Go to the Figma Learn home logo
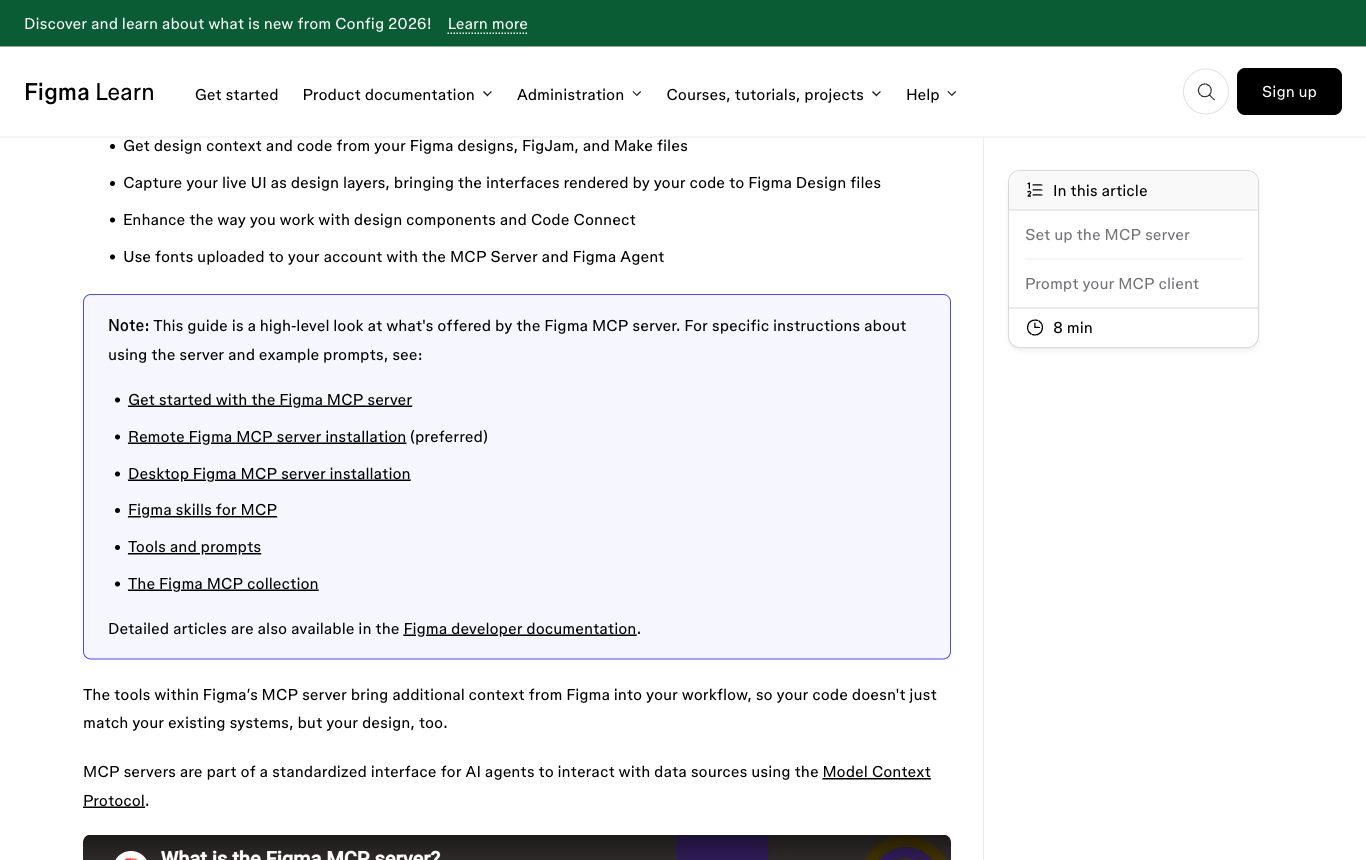Image resolution: width=1366 pixels, height=860 pixels. tap(89, 93)
